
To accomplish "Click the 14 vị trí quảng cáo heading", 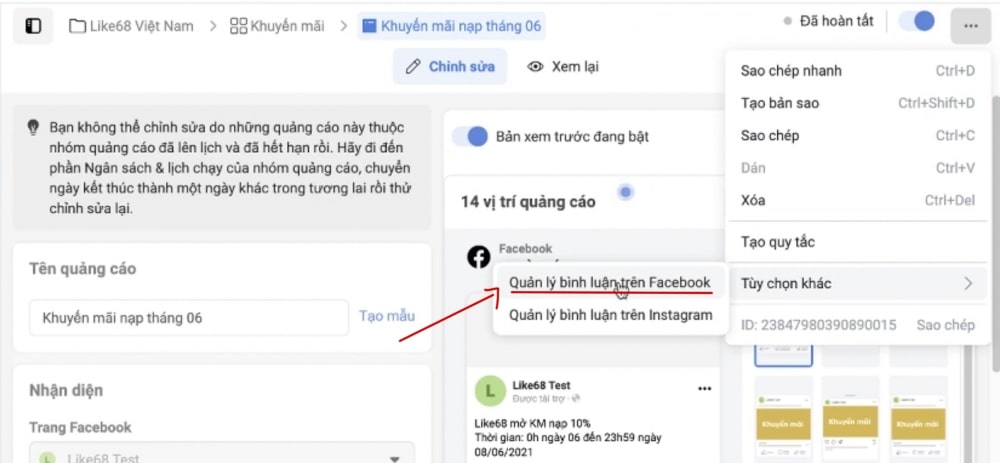I will click(528, 202).
